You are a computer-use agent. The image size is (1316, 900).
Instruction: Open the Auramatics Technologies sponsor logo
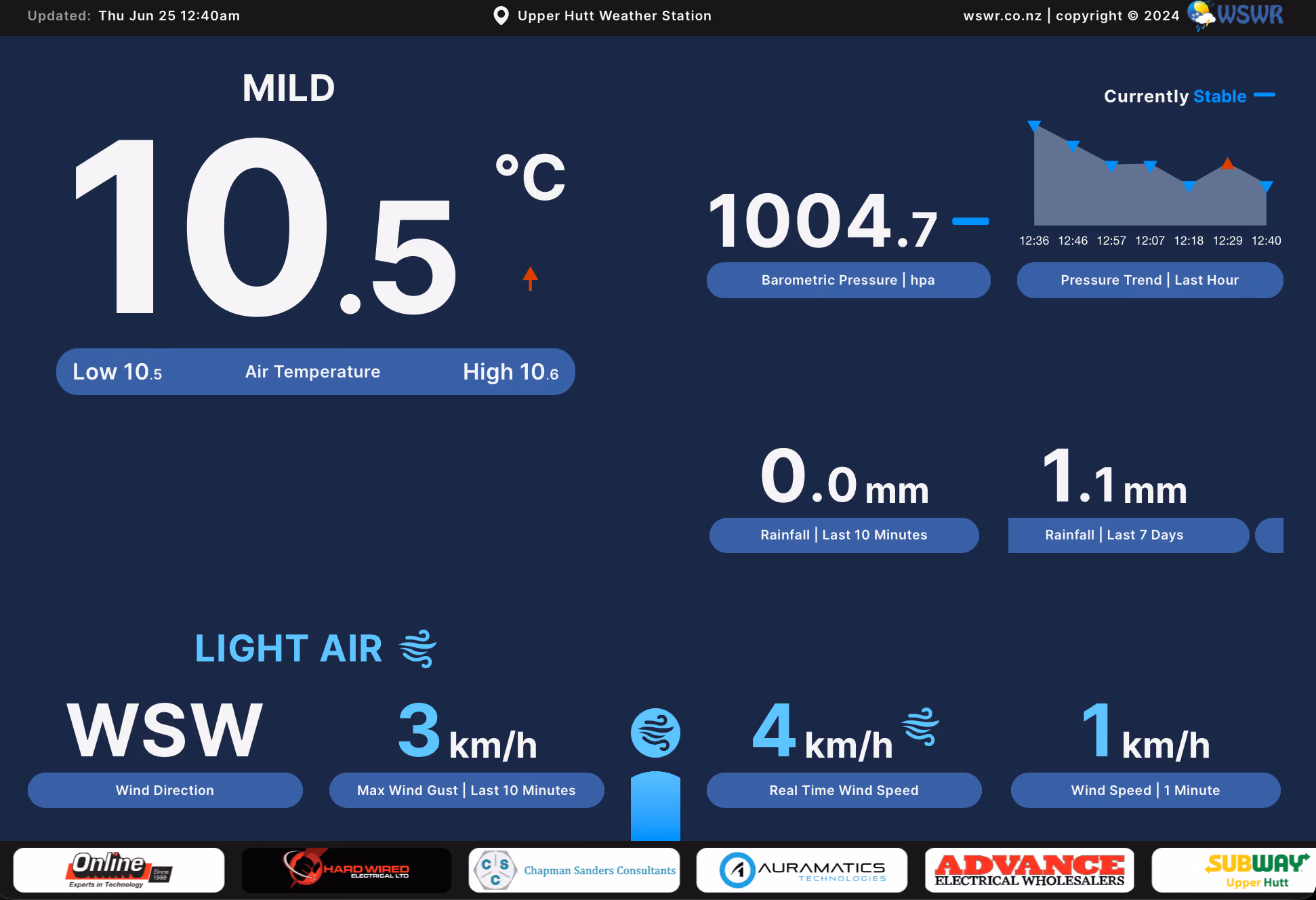point(802,870)
